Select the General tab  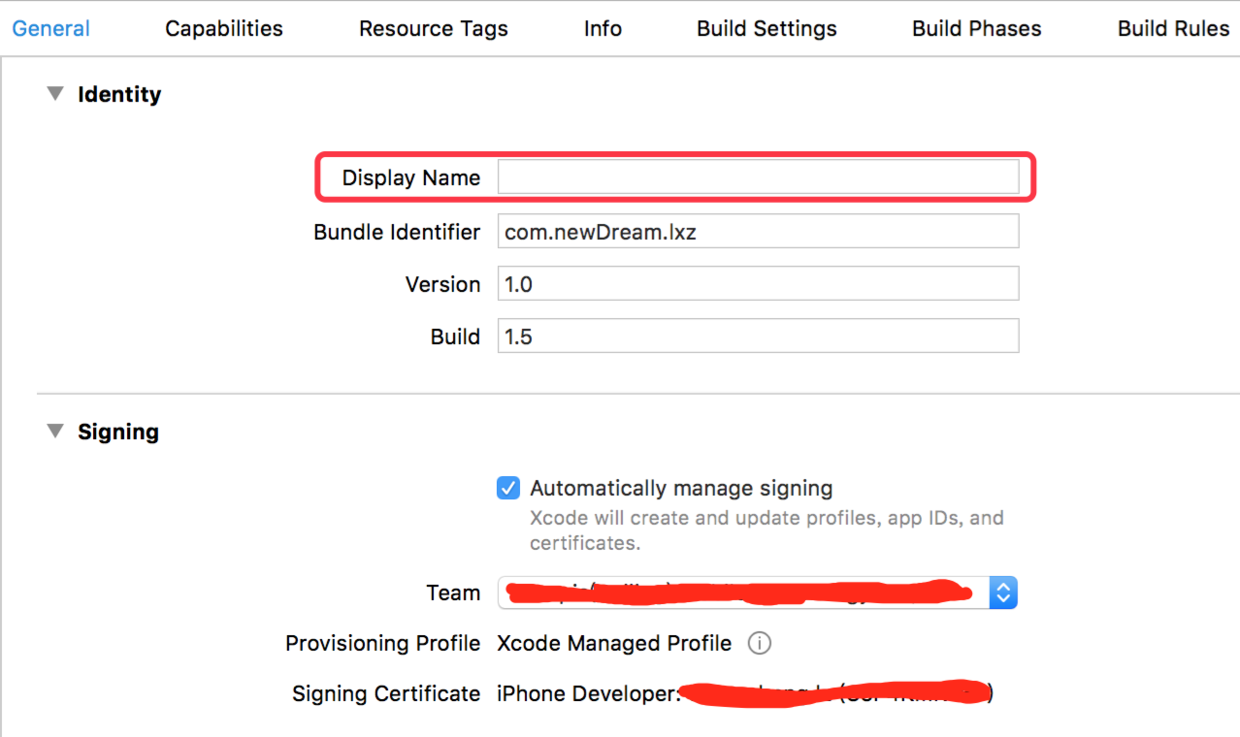[51, 29]
